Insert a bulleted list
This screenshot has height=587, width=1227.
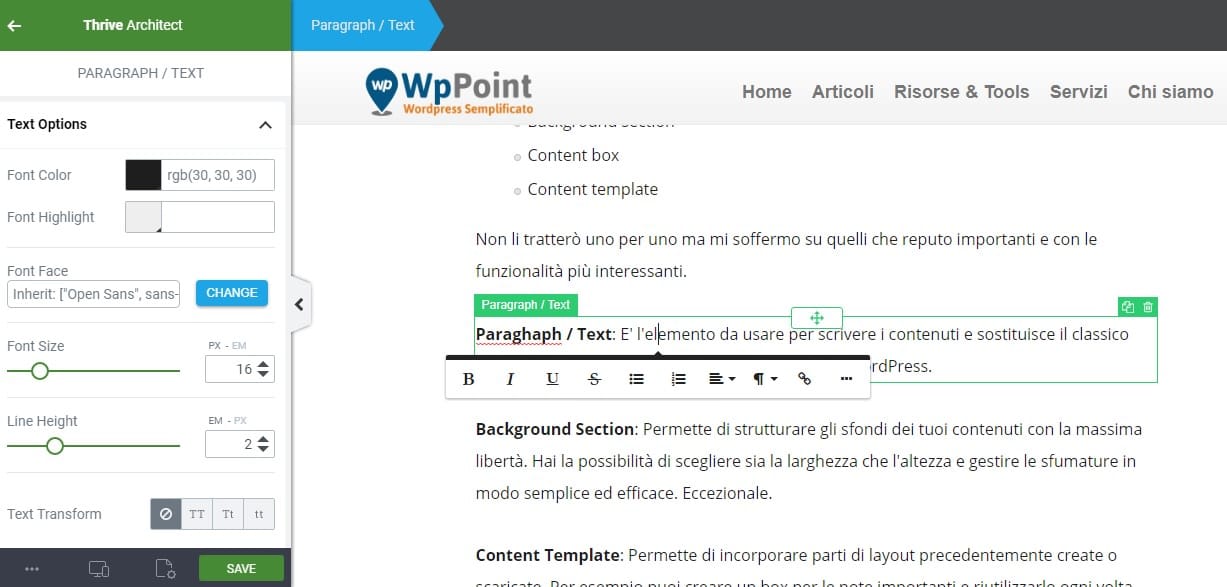pos(636,379)
